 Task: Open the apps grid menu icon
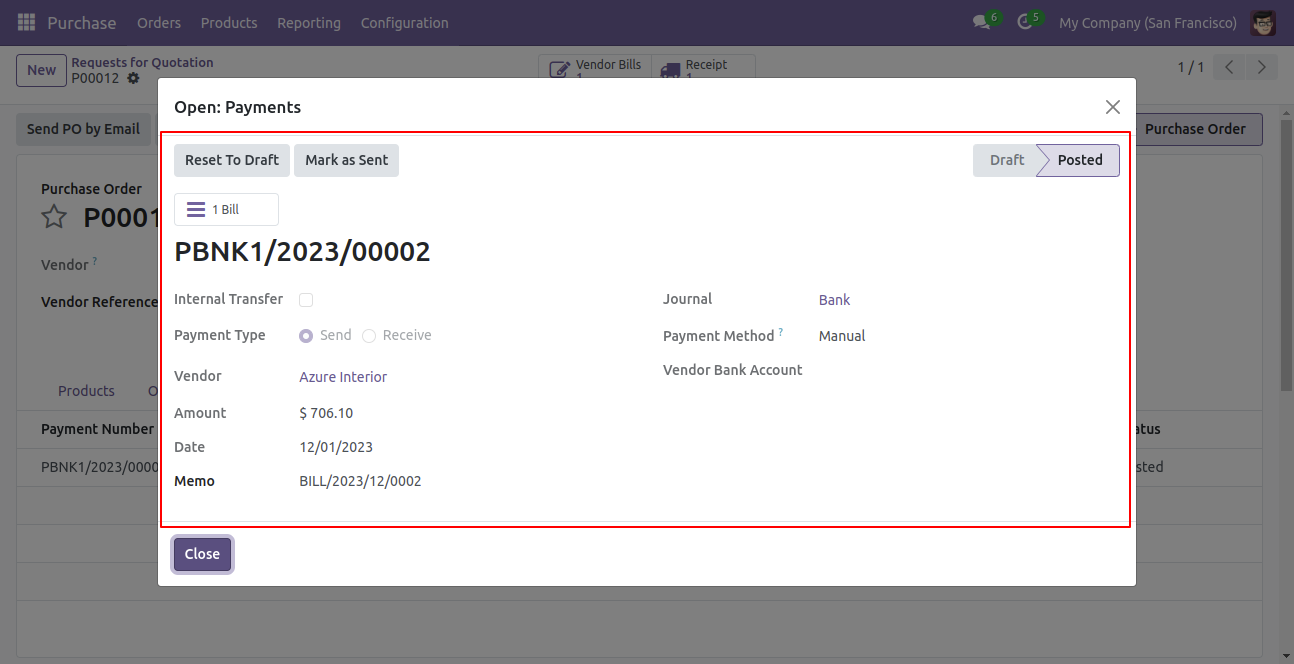tap(26, 22)
